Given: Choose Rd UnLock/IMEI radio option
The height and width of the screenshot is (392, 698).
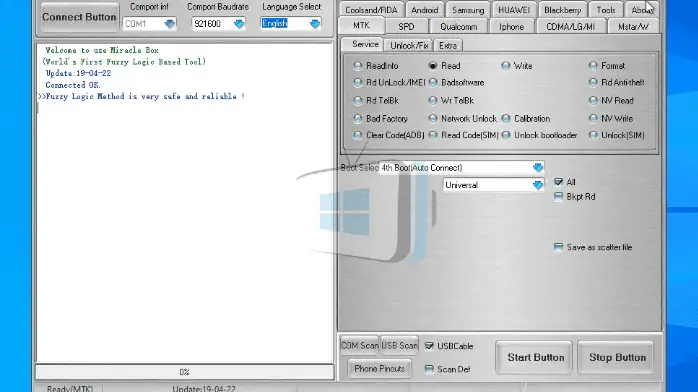Looking at the screenshot, I should pos(357,83).
